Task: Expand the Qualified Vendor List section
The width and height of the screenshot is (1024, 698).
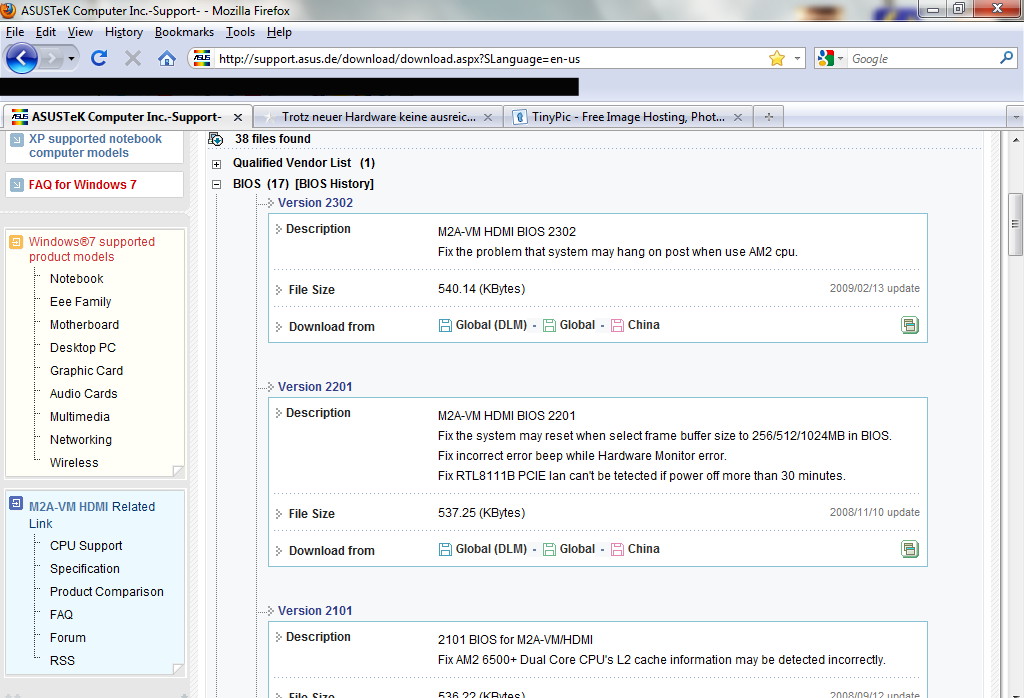Action: click(x=216, y=164)
